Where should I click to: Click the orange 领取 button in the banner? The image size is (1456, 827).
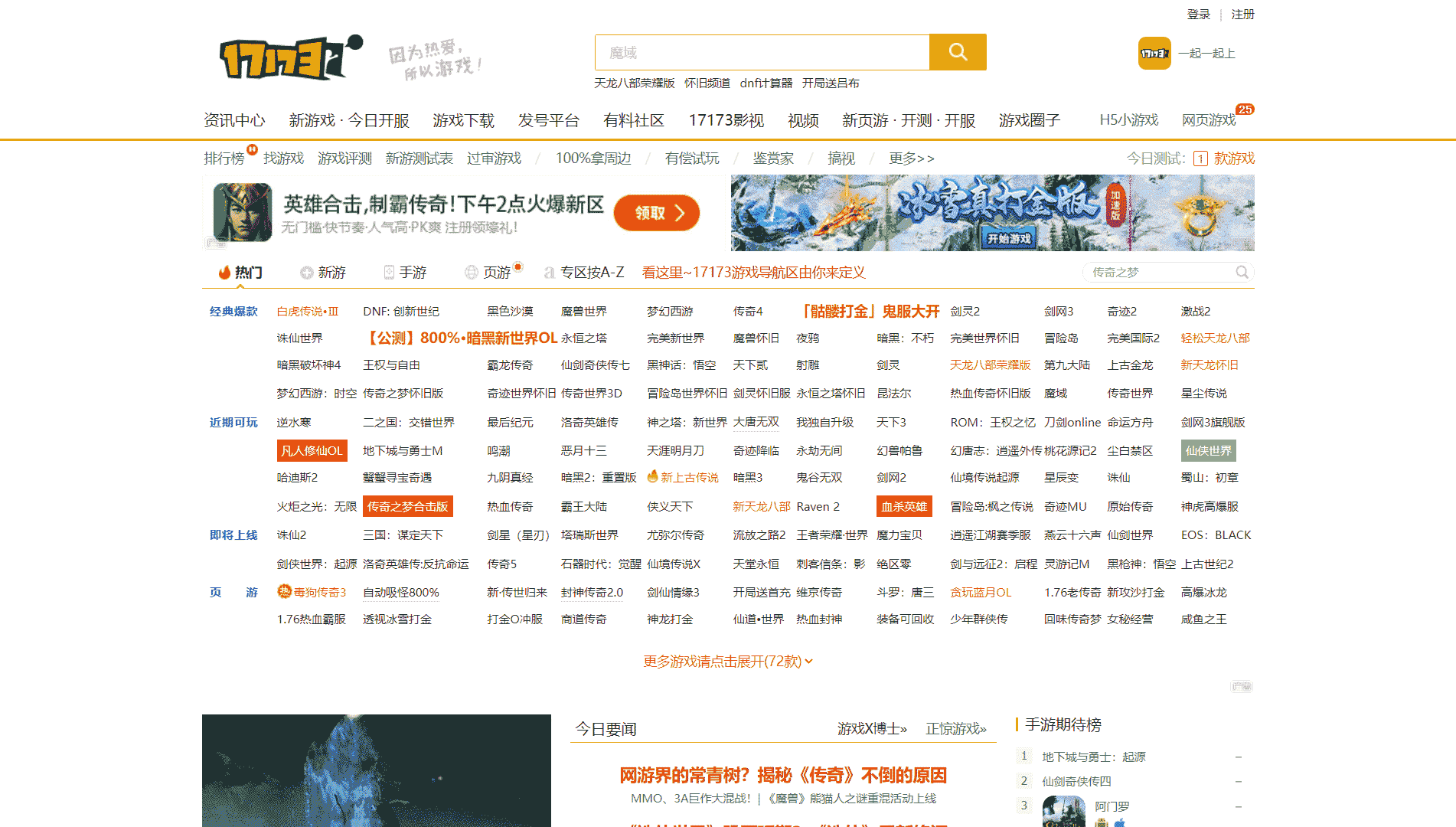click(x=657, y=213)
